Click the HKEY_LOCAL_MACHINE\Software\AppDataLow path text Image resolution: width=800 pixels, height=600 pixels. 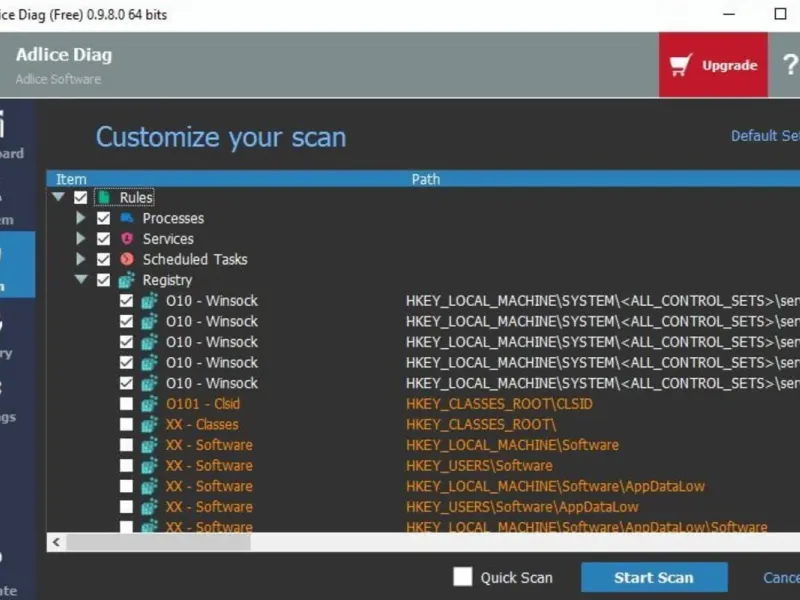(x=555, y=486)
